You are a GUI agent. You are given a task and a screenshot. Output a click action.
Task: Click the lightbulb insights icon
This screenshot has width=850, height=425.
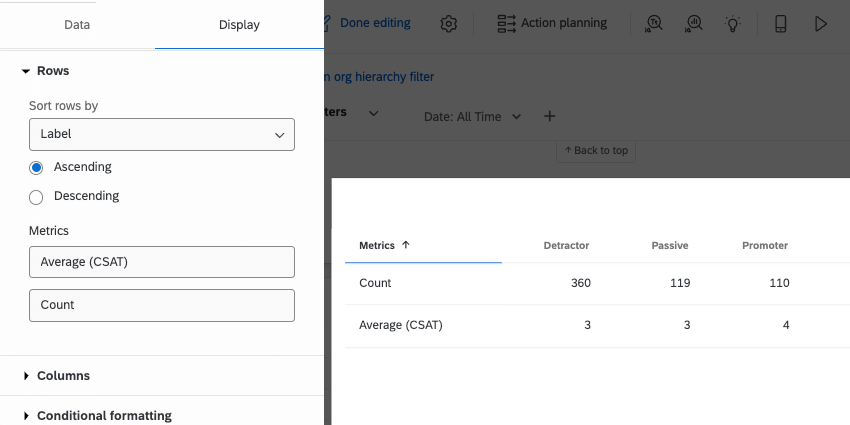[x=733, y=23]
